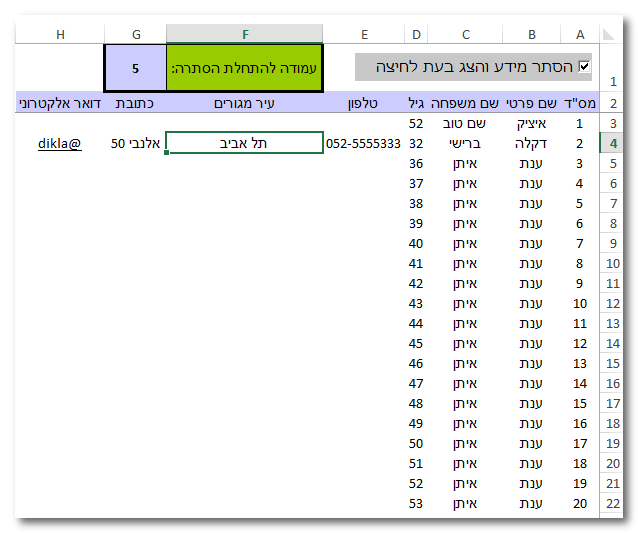Select the row 22 header

tap(611, 504)
